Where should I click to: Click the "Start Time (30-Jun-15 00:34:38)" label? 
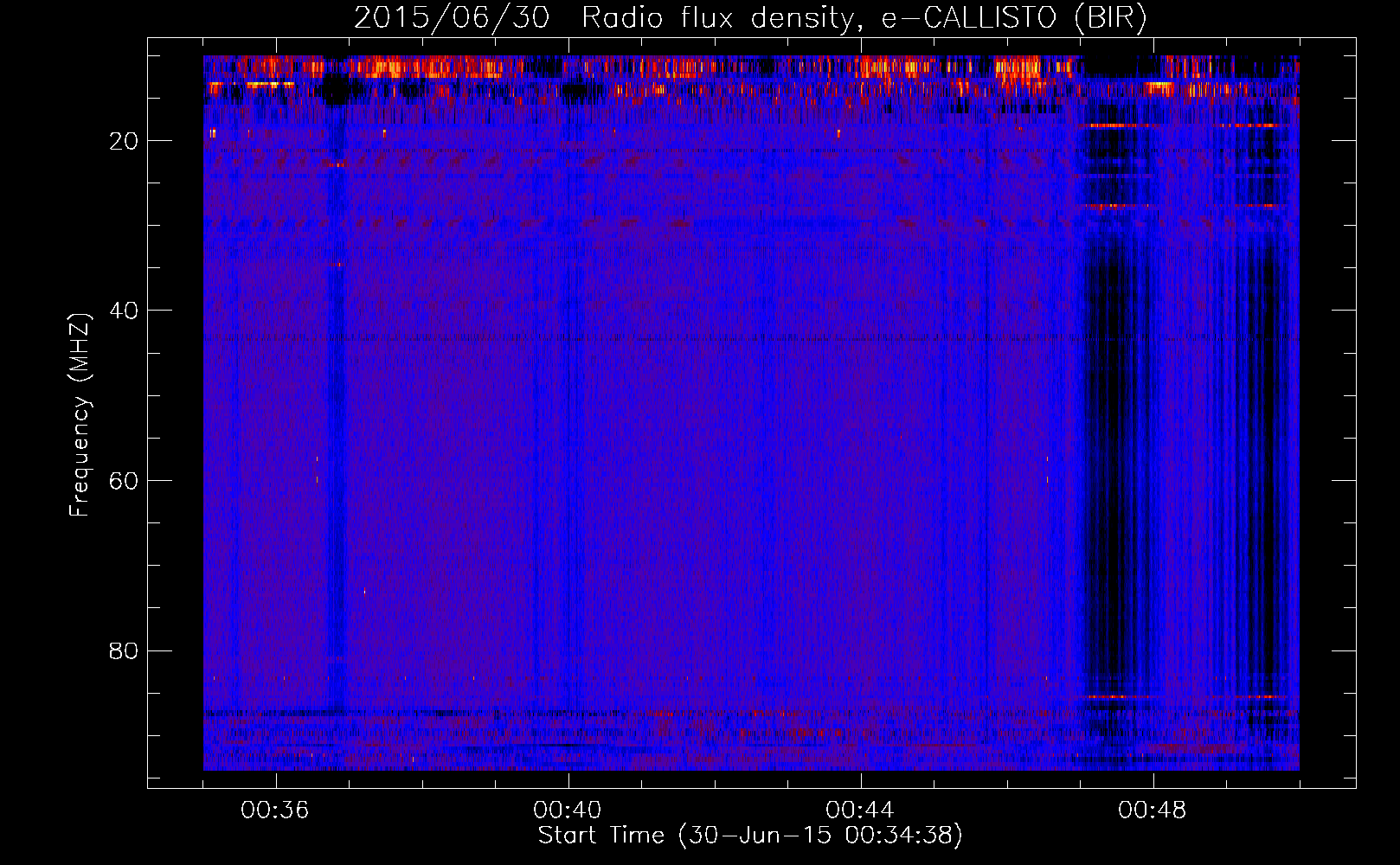pyautogui.click(x=750, y=836)
